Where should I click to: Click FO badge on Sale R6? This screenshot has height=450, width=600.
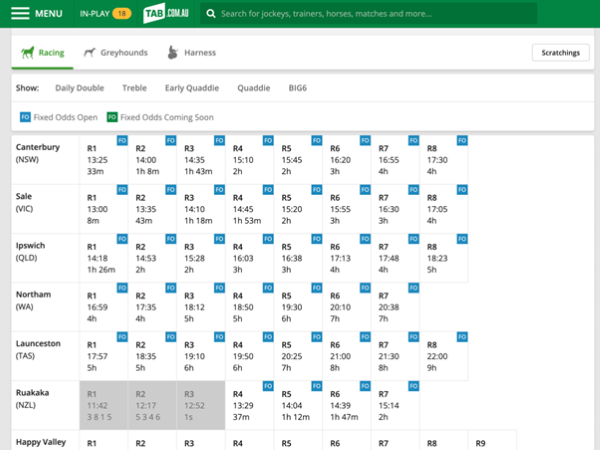tap(365, 189)
